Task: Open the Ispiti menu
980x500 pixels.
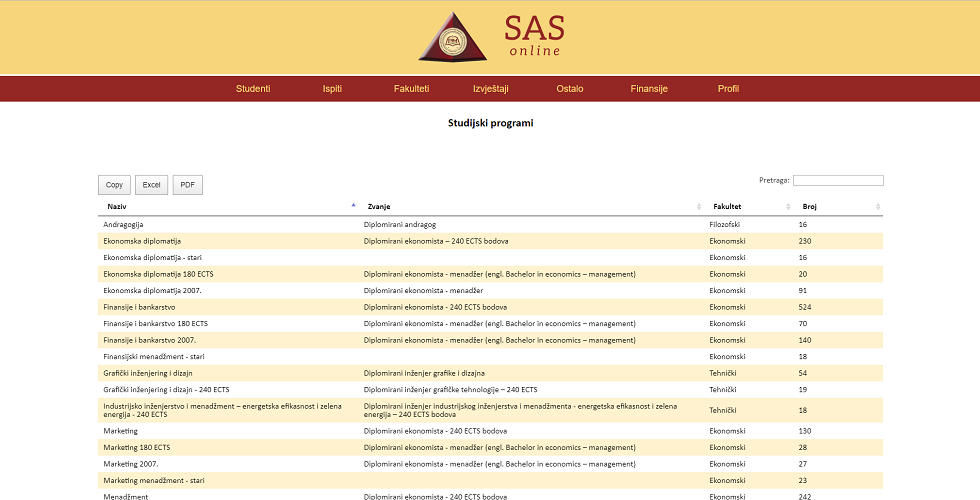Action: coord(332,89)
